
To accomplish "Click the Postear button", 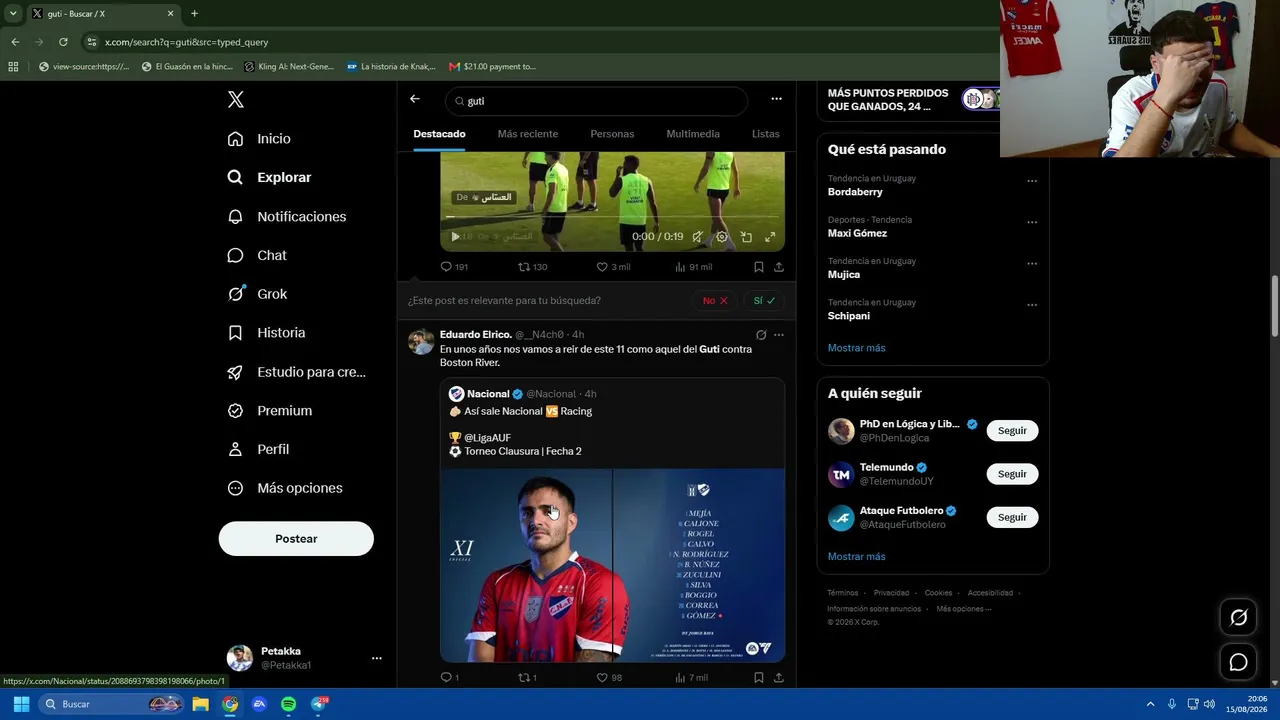I will pos(296,539).
